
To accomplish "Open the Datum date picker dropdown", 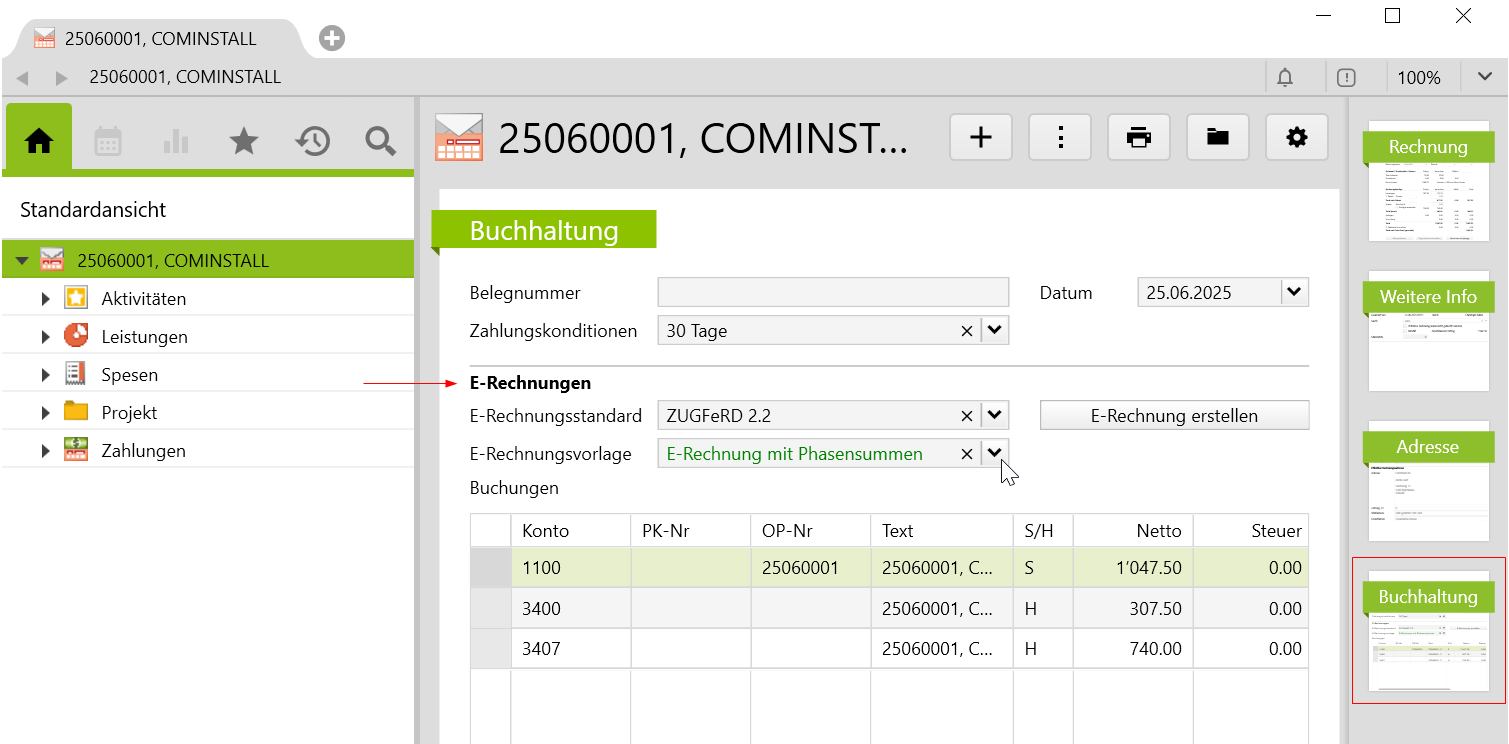I will pyautogui.click(x=1294, y=292).
